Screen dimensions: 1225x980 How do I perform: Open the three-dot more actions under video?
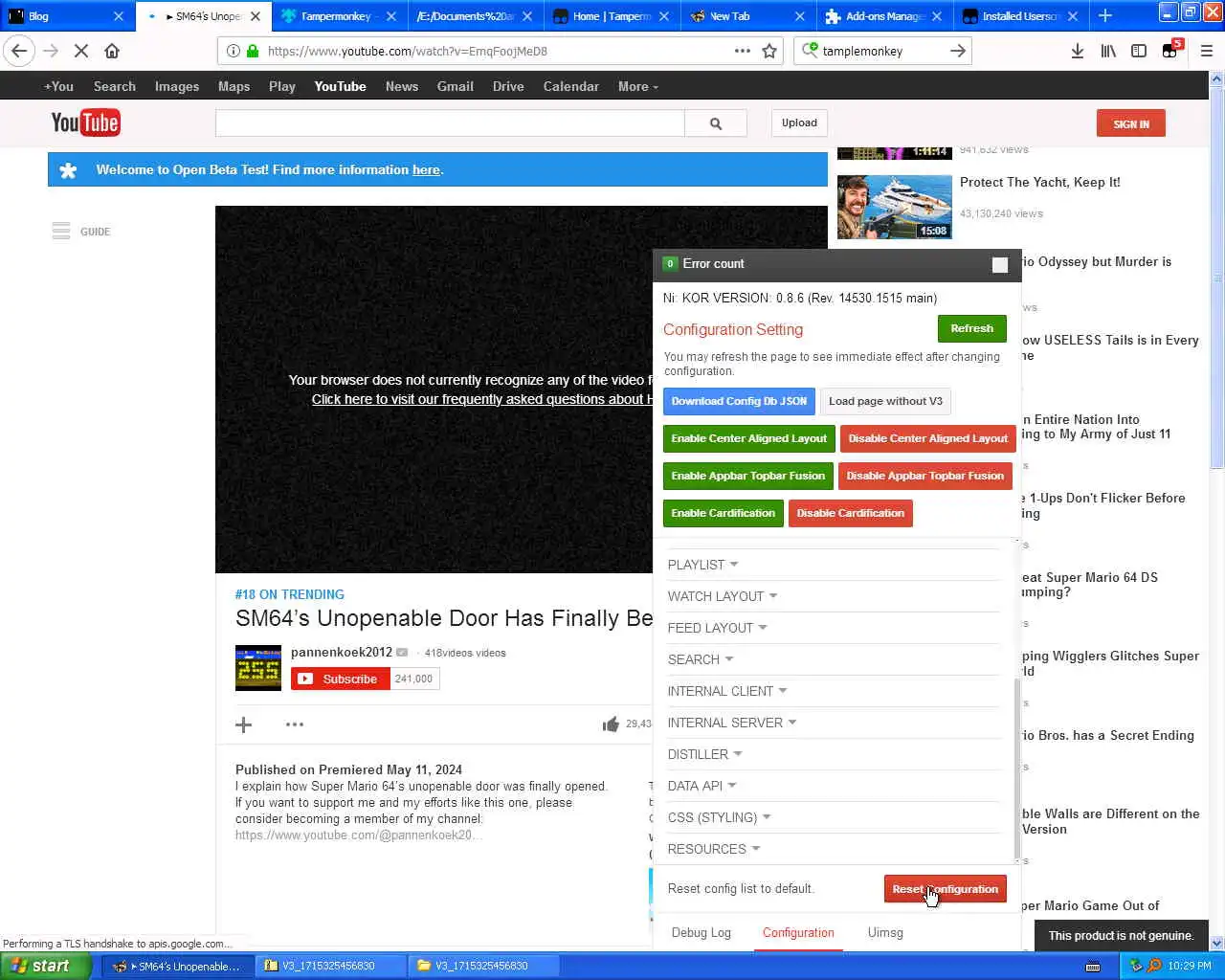click(295, 724)
